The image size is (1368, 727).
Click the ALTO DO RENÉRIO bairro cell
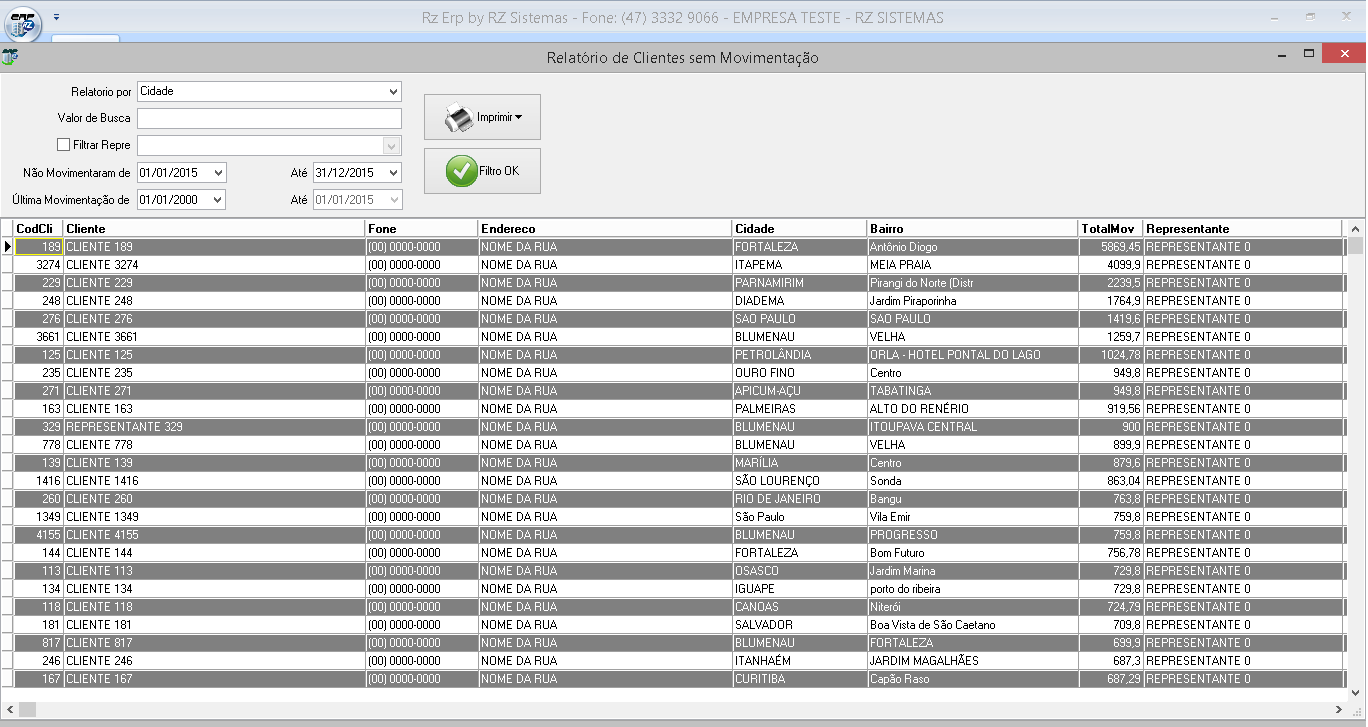point(973,409)
